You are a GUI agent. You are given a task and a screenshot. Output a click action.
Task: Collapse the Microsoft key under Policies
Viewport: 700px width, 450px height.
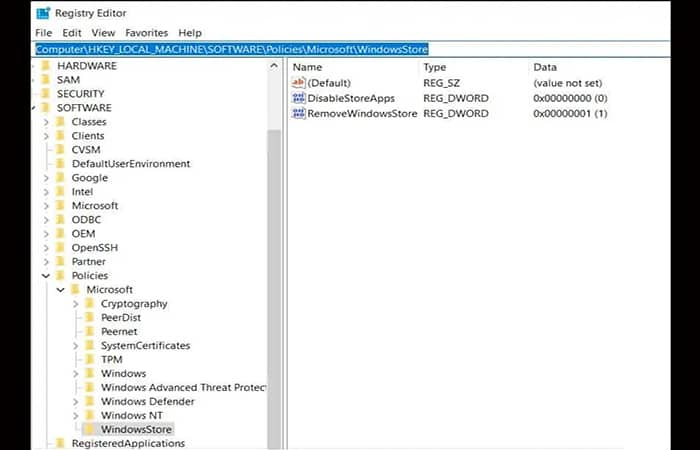coord(61,290)
